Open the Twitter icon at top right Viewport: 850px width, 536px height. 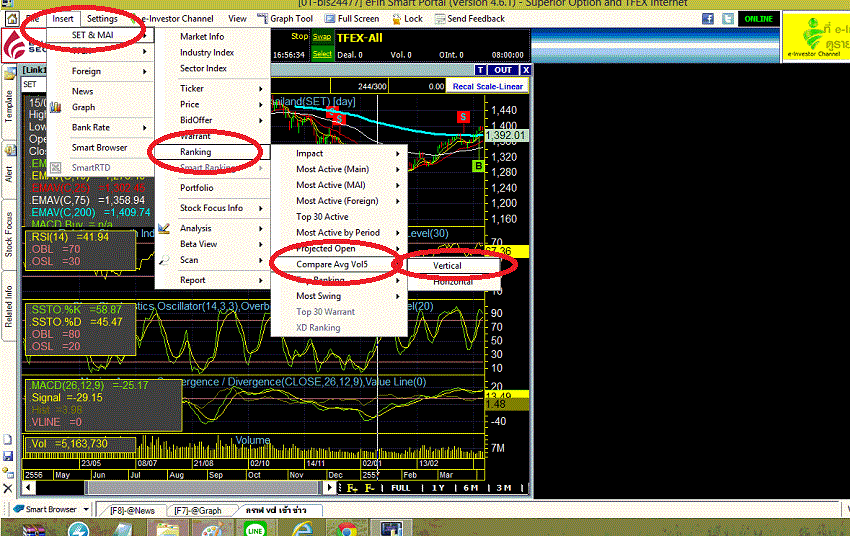click(x=727, y=19)
